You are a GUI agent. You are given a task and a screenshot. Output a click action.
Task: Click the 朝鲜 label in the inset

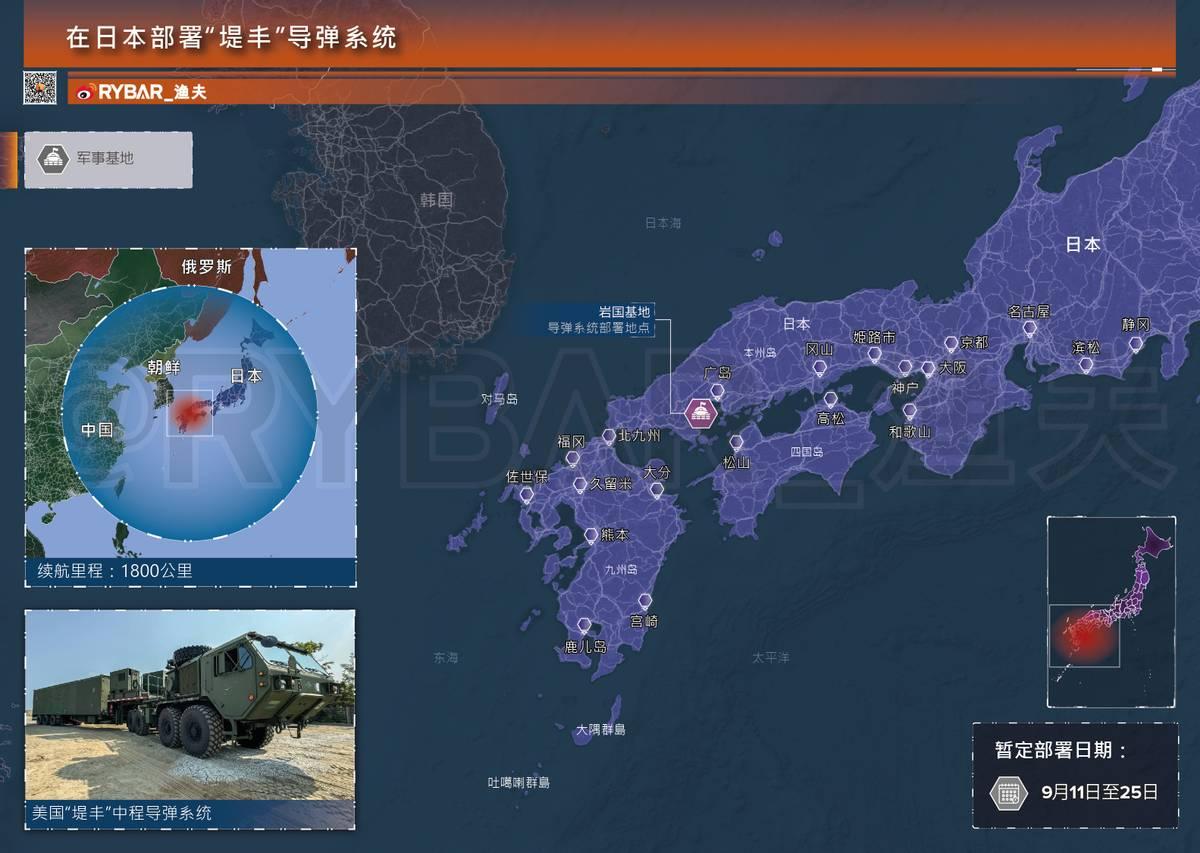(x=163, y=367)
